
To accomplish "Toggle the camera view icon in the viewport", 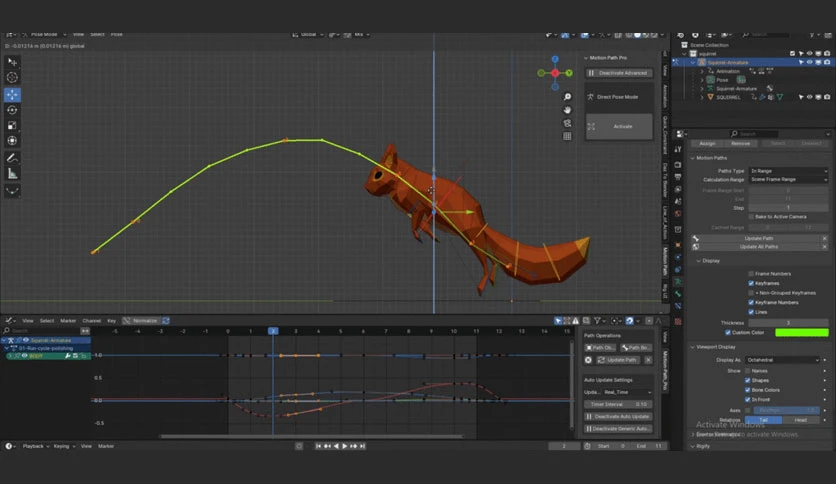I will click(567, 123).
